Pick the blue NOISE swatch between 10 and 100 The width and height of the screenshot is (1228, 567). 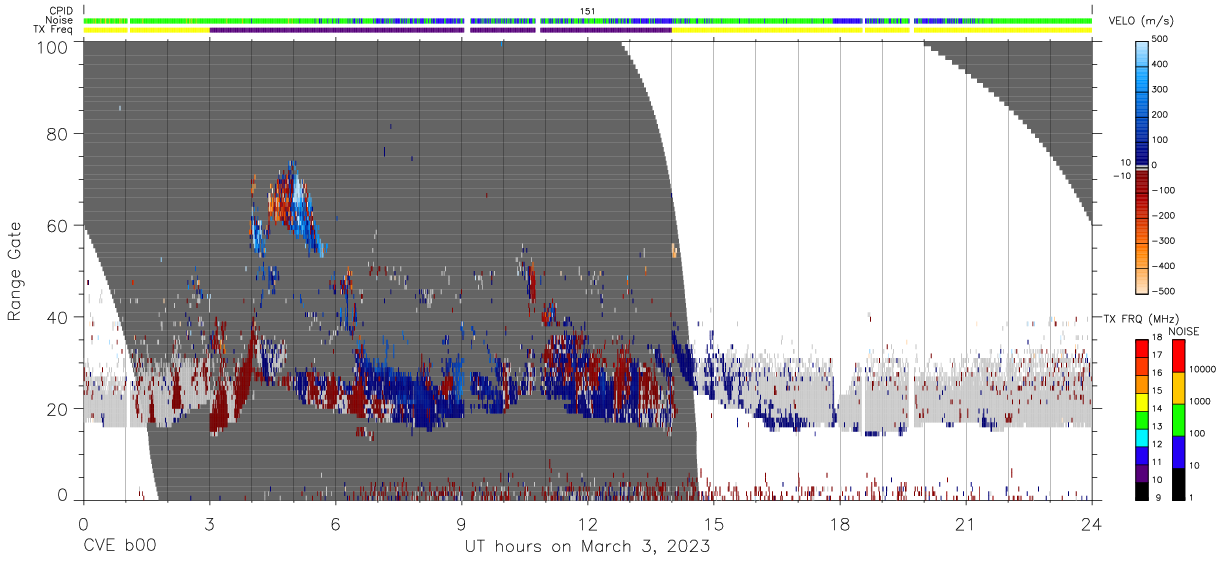coord(1177,451)
